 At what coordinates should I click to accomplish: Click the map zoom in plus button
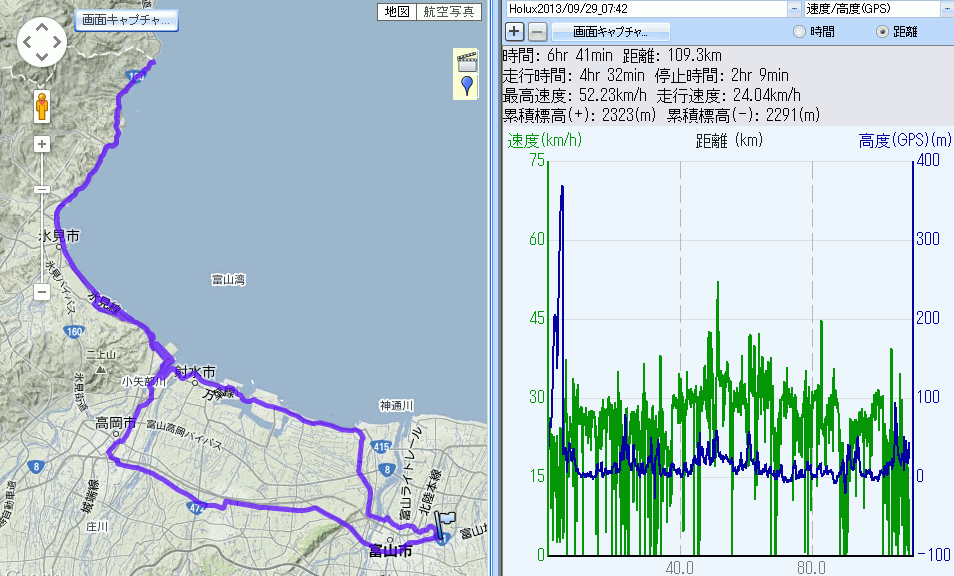[42, 144]
